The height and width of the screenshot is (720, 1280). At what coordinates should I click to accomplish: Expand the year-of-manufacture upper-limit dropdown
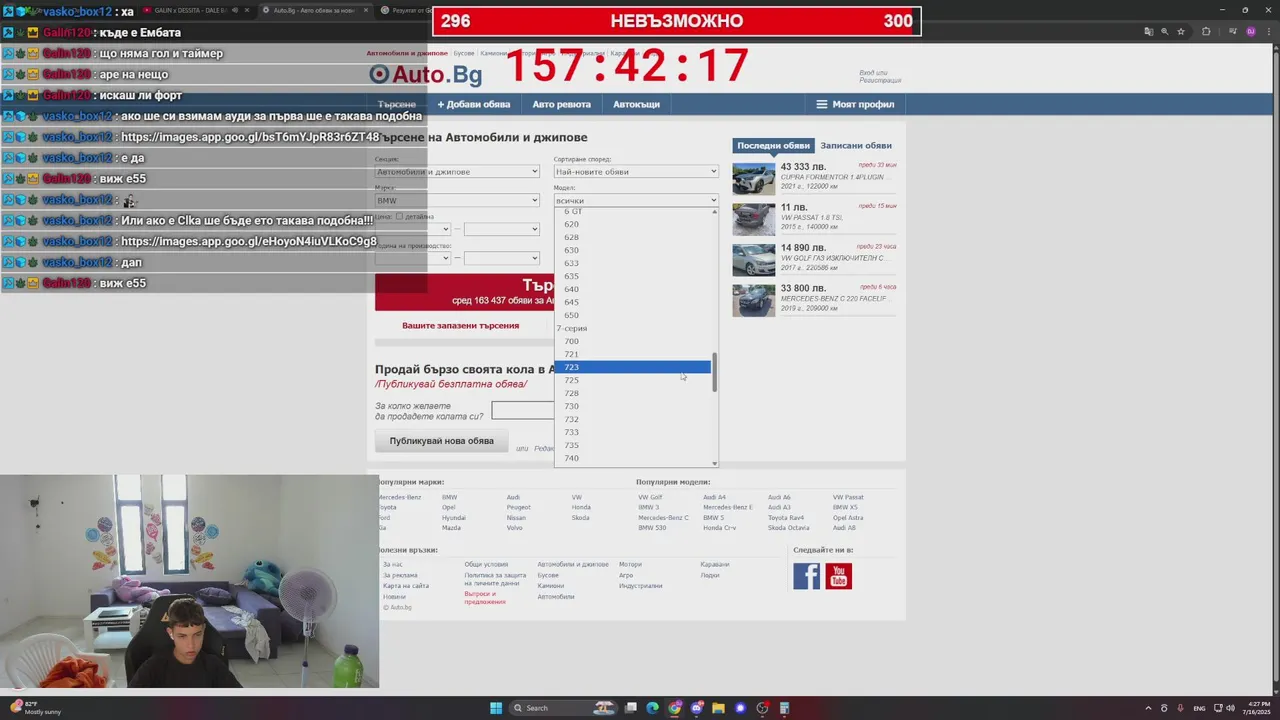[x=501, y=258]
